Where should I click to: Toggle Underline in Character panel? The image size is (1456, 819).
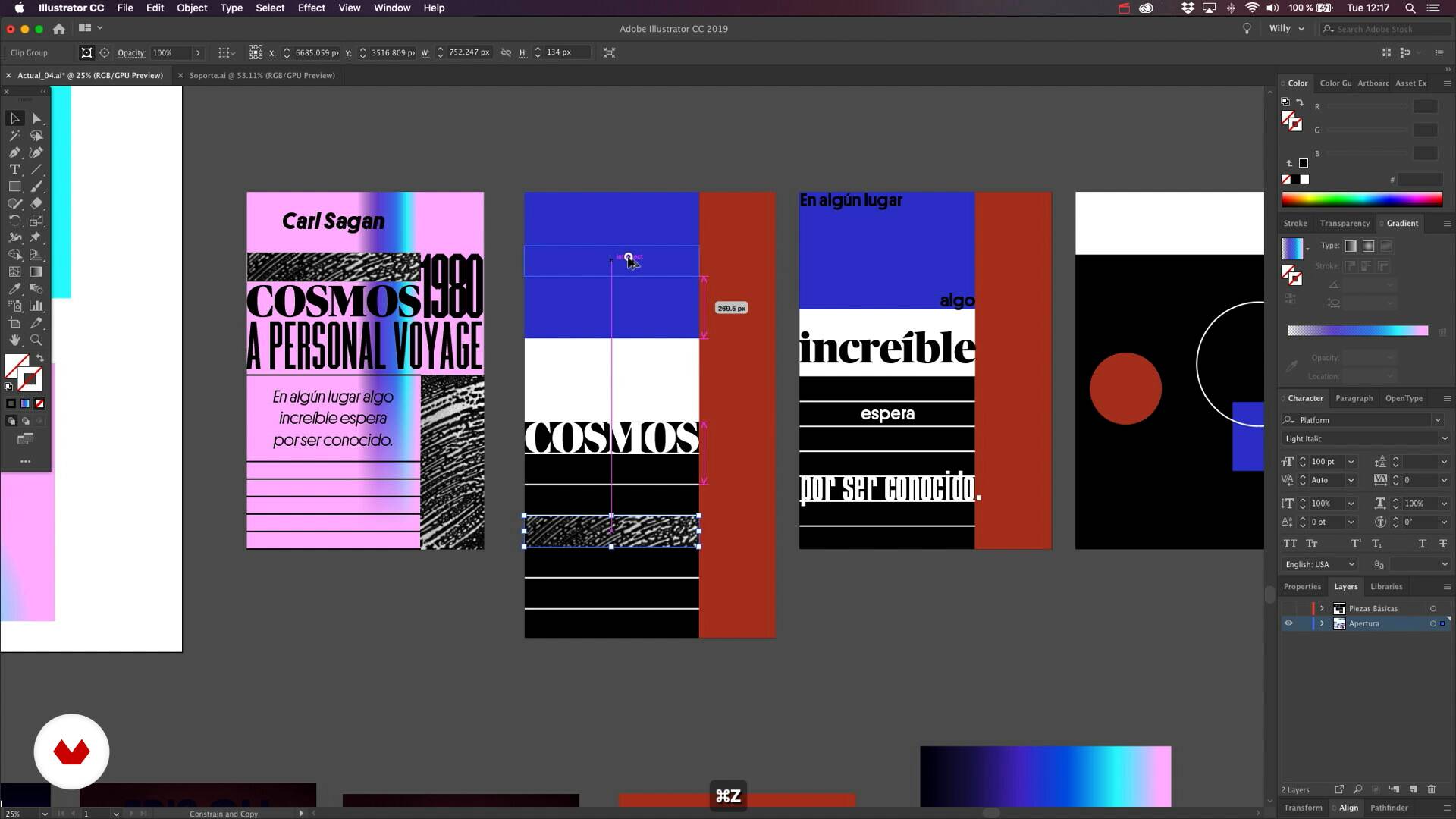[x=1422, y=543]
